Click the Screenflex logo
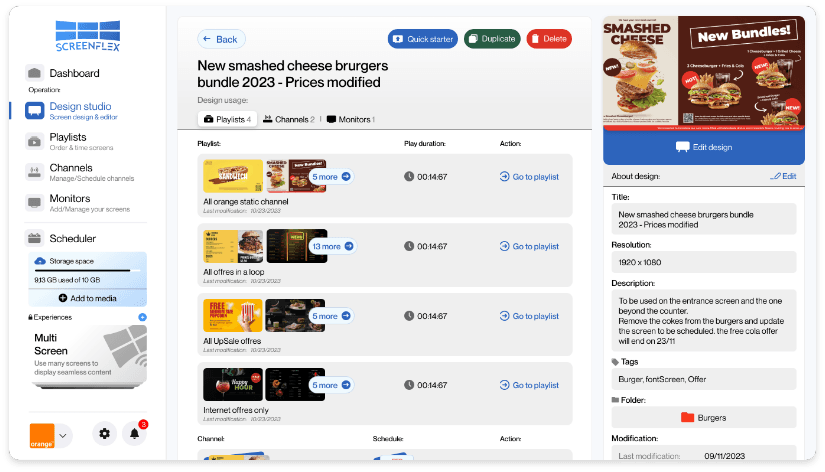This screenshot has height=472, width=825. tap(88, 36)
